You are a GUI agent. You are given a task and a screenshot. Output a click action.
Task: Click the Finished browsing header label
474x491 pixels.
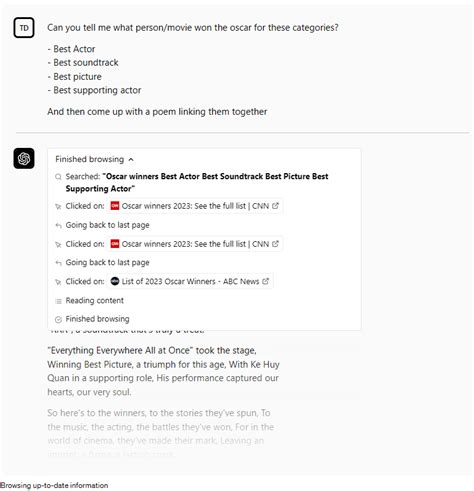(x=90, y=159)
